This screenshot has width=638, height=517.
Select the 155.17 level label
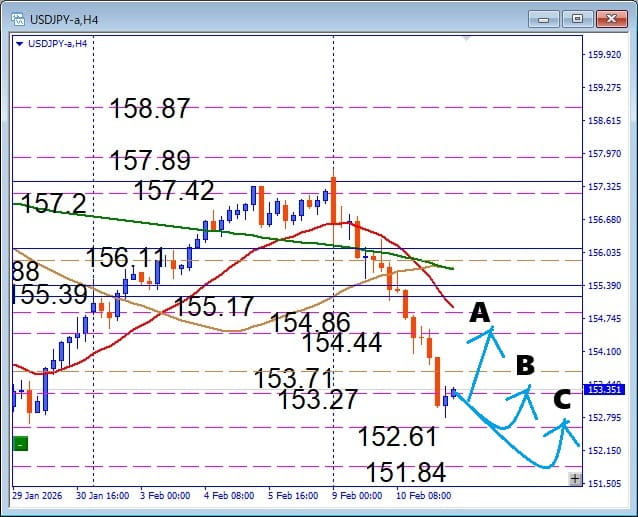[x=214, y=306]
